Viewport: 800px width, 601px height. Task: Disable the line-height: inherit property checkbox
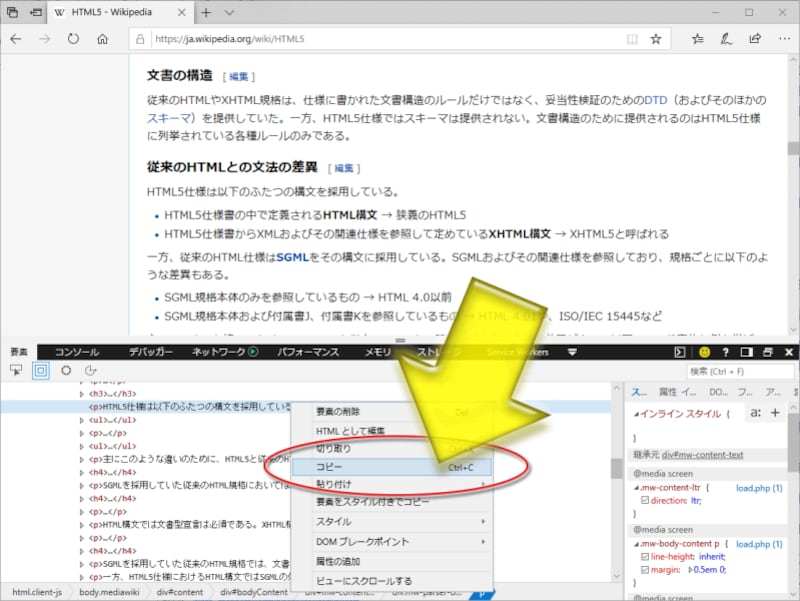(643, 557)
